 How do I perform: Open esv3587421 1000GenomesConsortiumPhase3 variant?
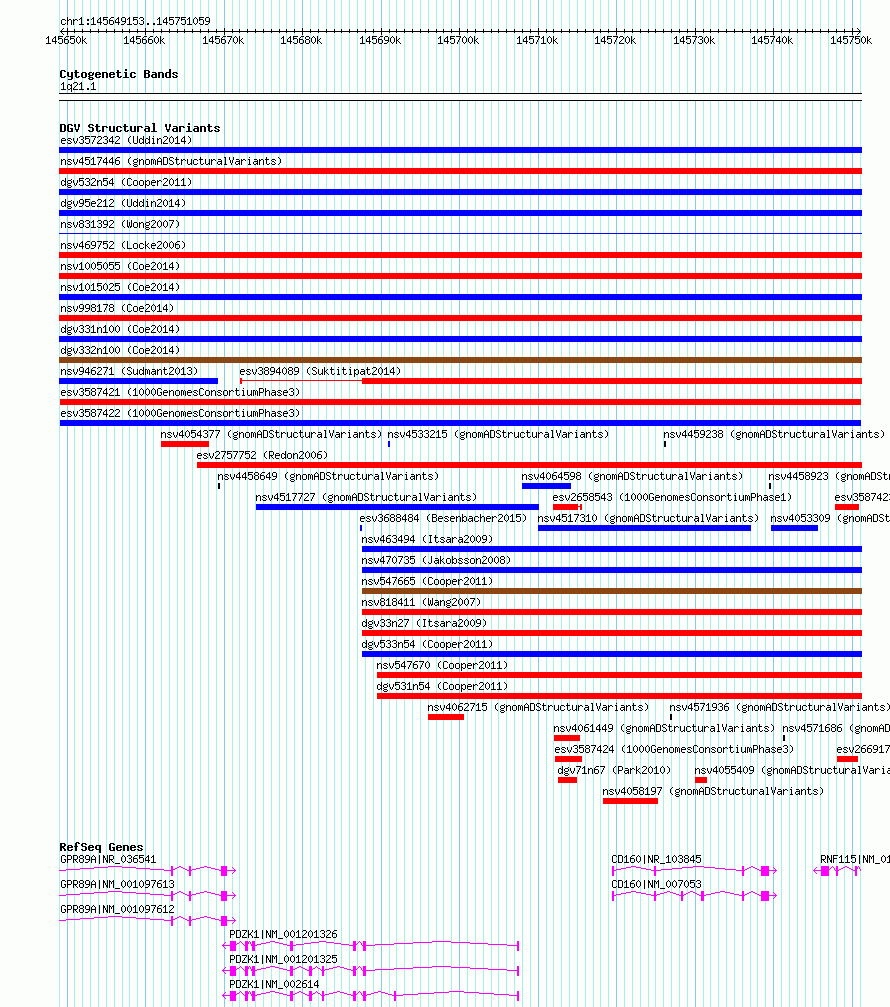click(x=180, y=392)
